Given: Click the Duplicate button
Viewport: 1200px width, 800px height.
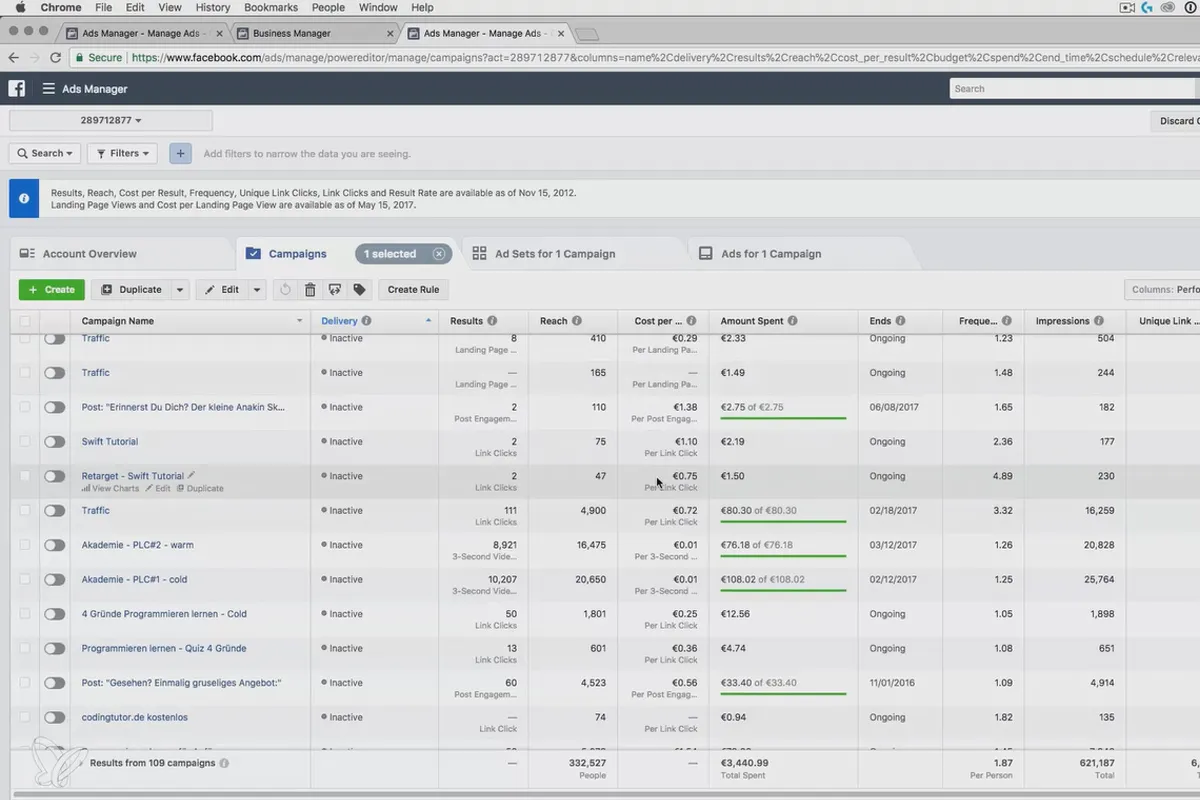Looking at the screenshot, I should pyautogui.click(x=132, y=290).
